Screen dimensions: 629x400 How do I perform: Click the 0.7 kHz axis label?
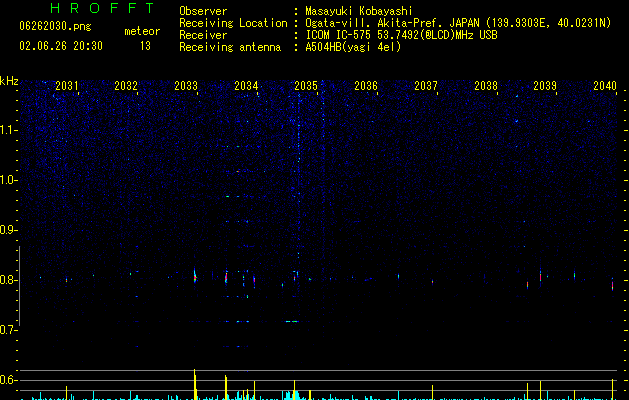tap(8, 330)
